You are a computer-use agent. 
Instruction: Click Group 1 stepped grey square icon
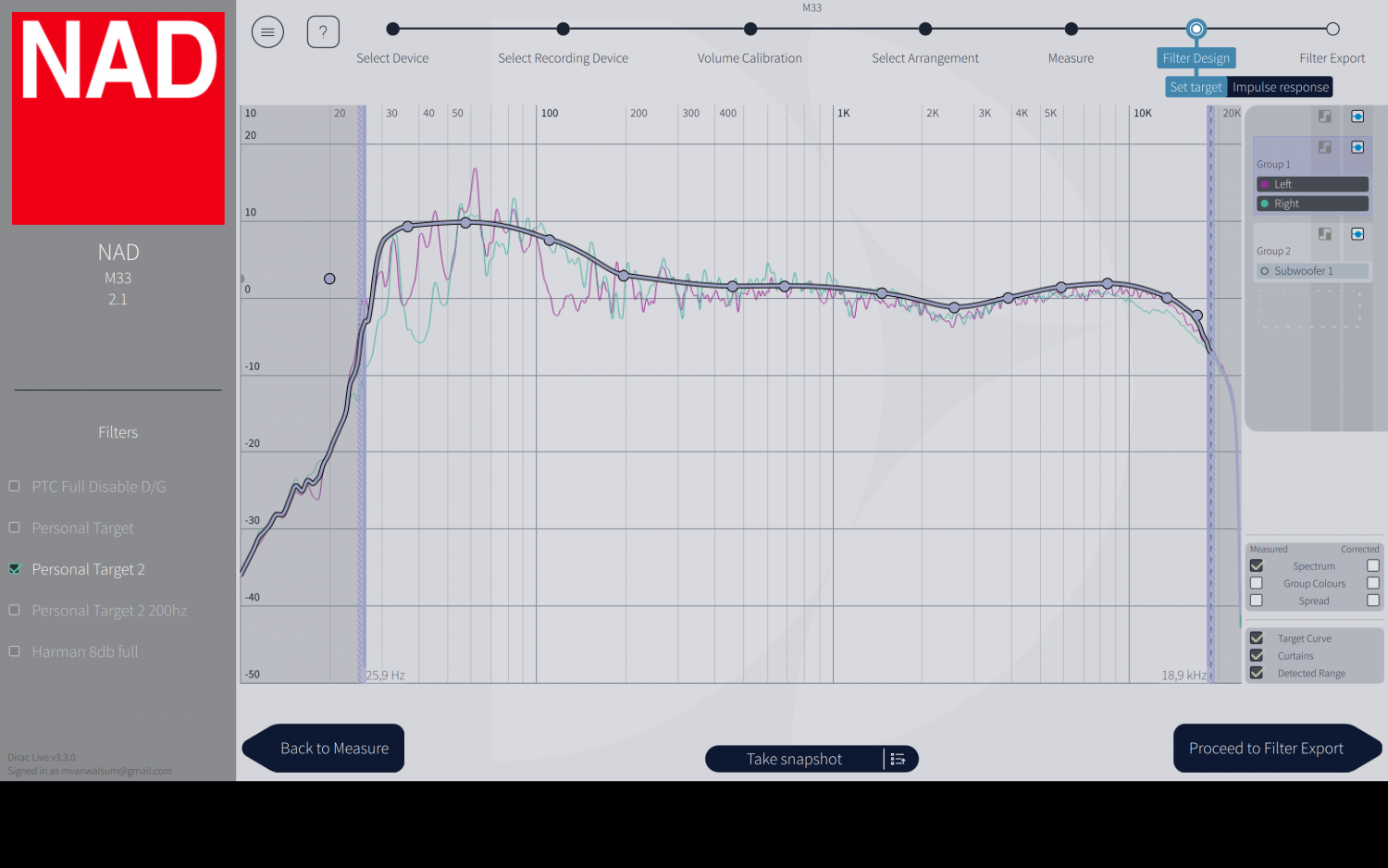(1325, 147)
